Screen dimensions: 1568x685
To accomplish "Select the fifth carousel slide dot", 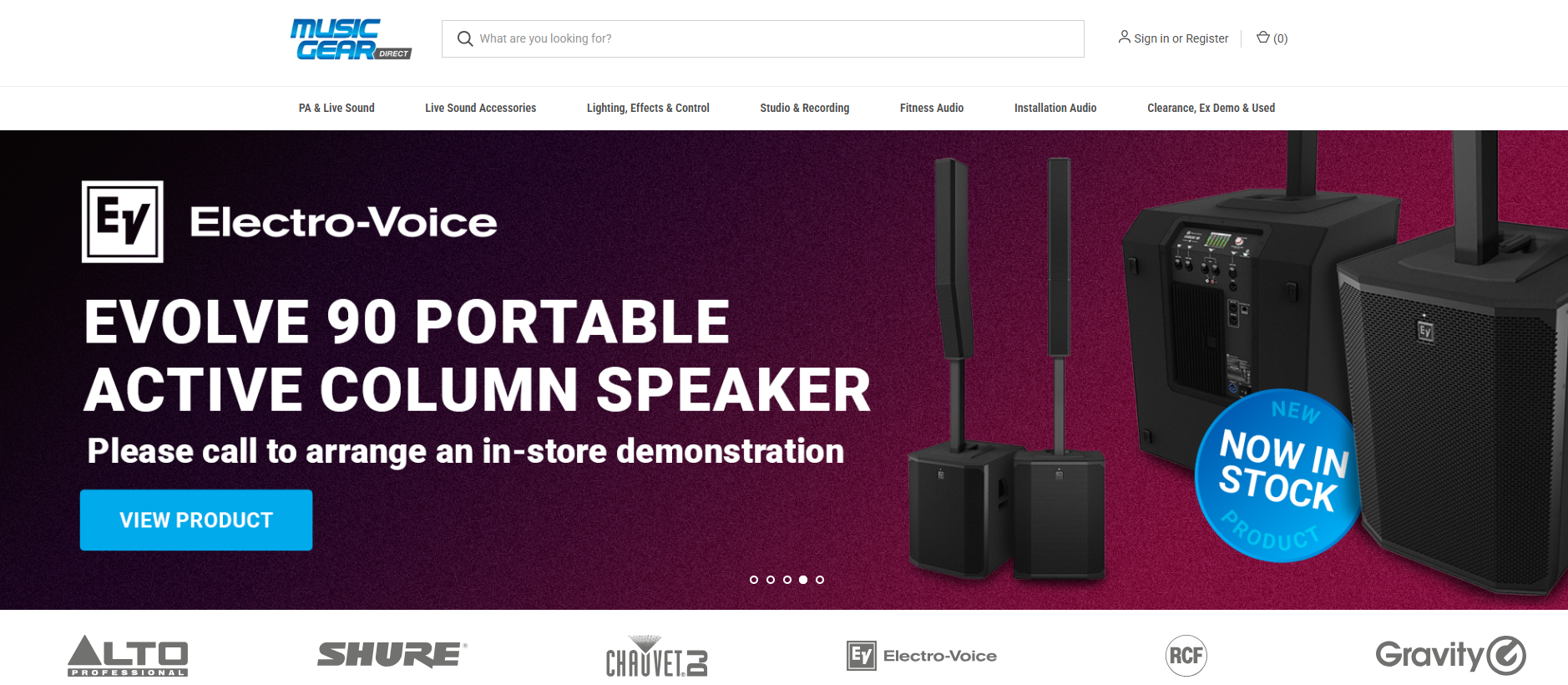I will (820, 580).
